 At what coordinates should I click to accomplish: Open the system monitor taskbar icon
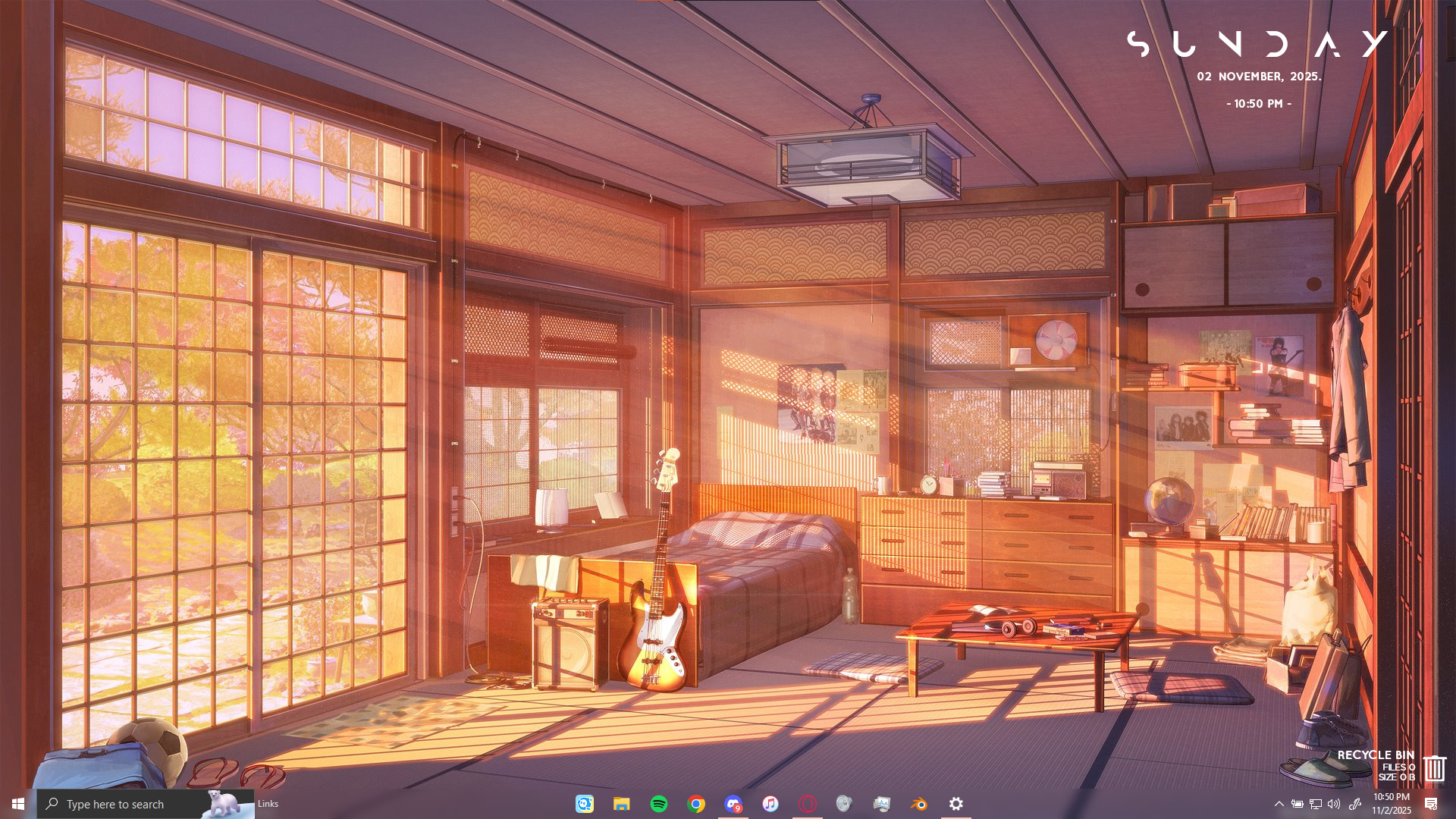(881, 804)
